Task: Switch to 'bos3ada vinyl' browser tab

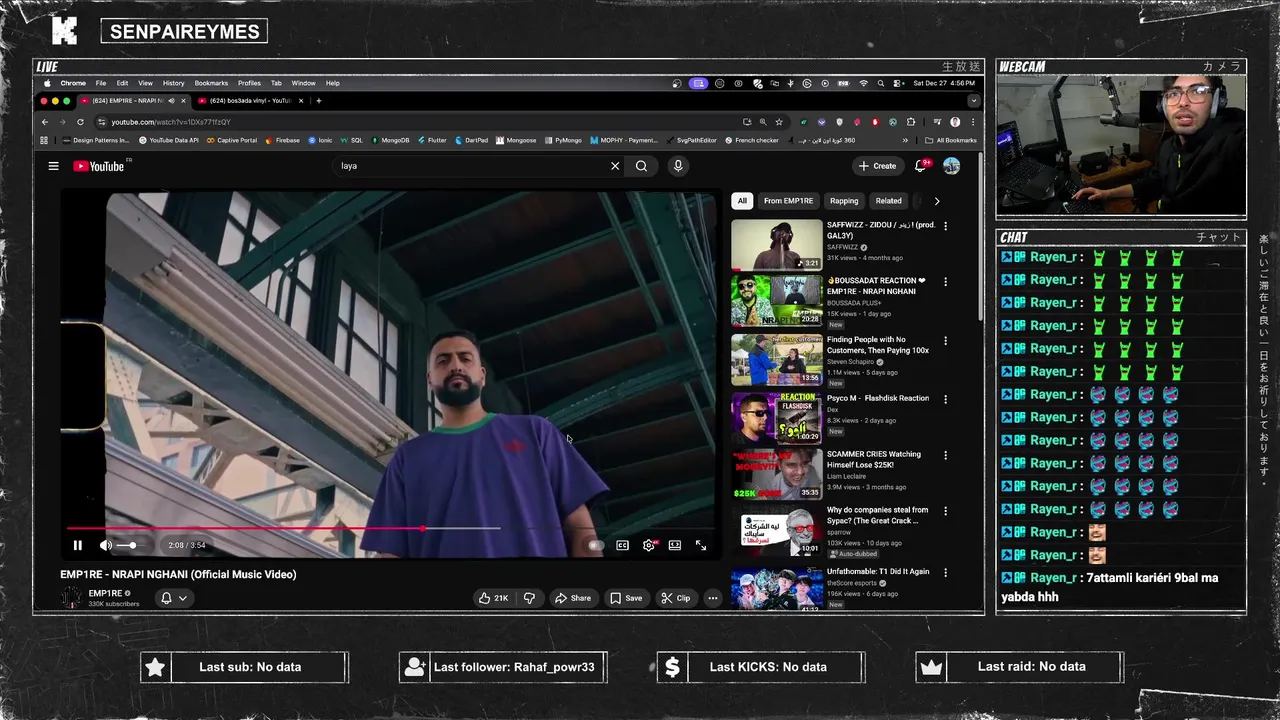Action: point(250,101)
